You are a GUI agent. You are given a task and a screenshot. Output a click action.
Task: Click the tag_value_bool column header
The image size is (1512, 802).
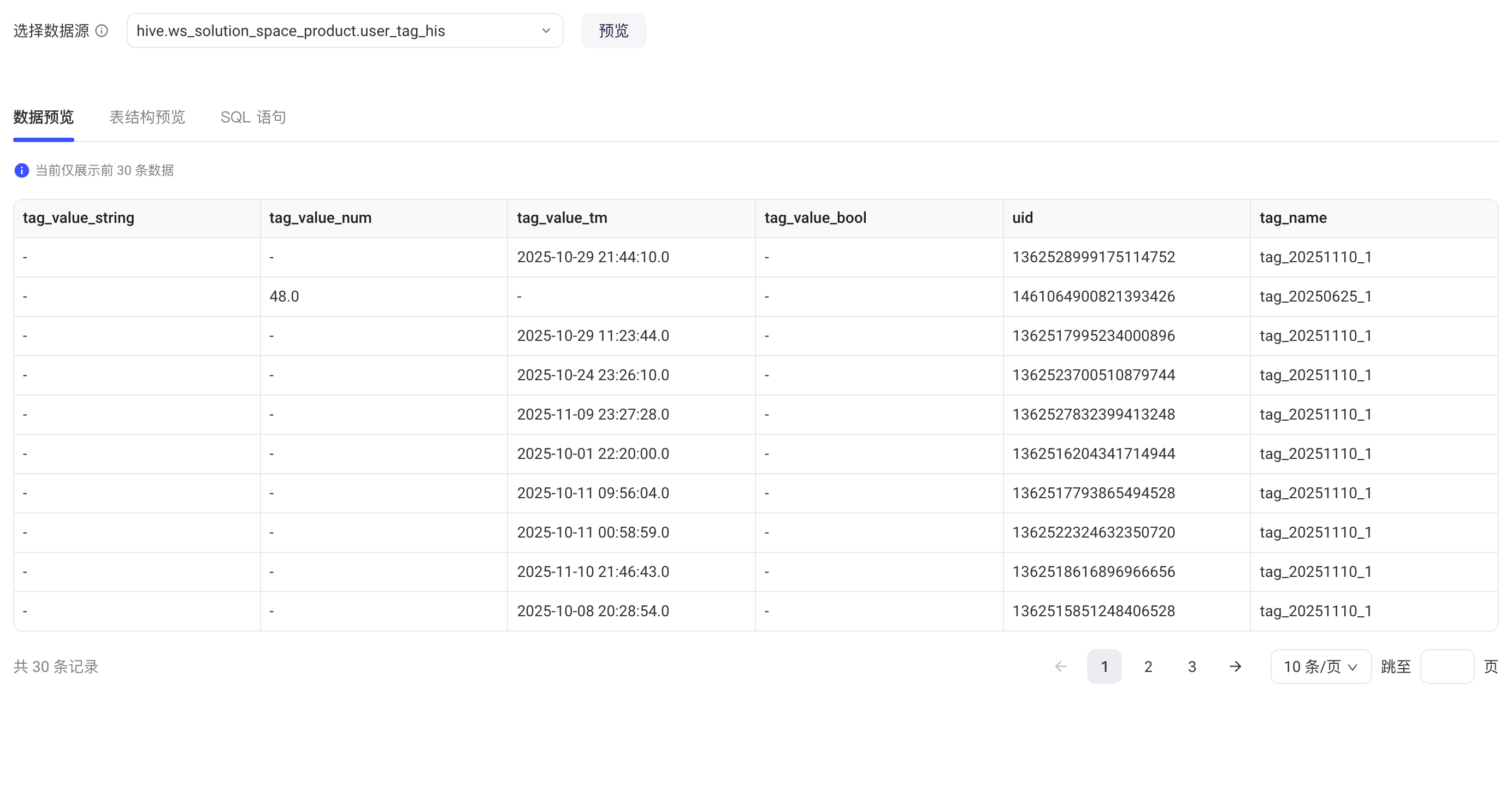pyautogui.click(x=879, y=218)
